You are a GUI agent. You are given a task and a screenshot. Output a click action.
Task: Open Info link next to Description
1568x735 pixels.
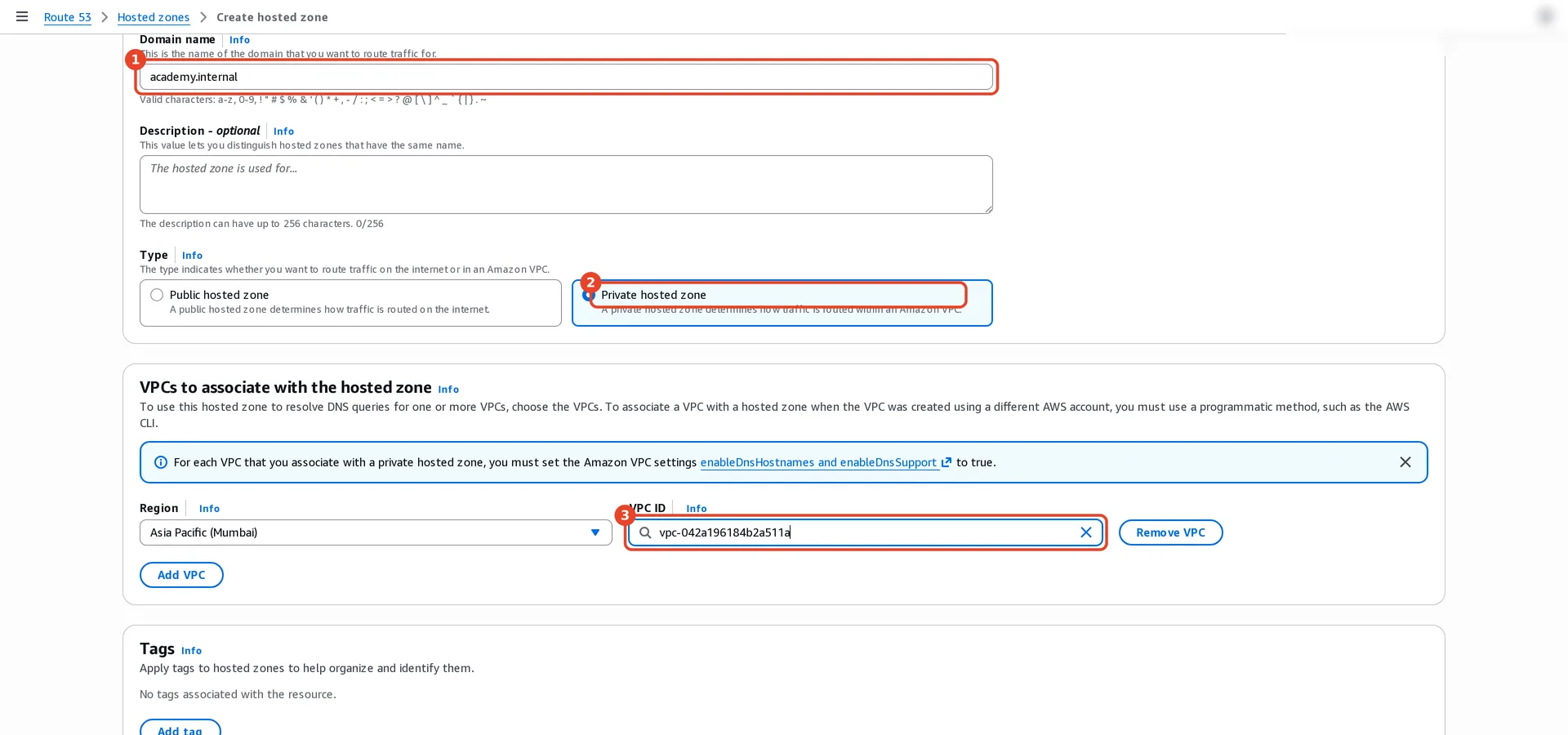[283, 131]
